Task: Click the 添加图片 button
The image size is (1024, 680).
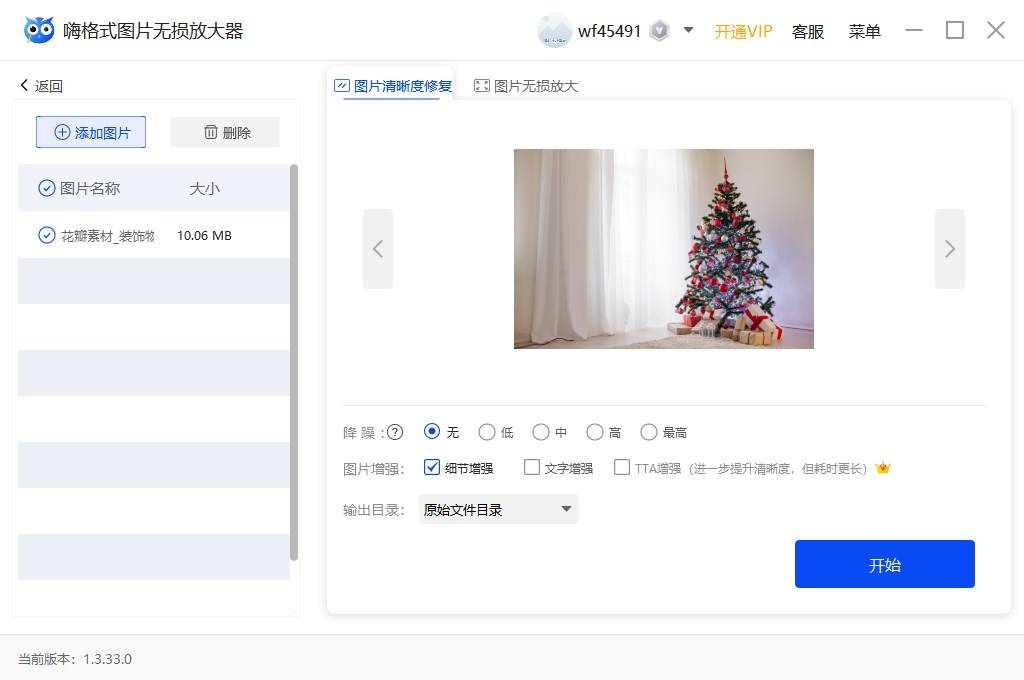Action: click(x=91, y=133)
